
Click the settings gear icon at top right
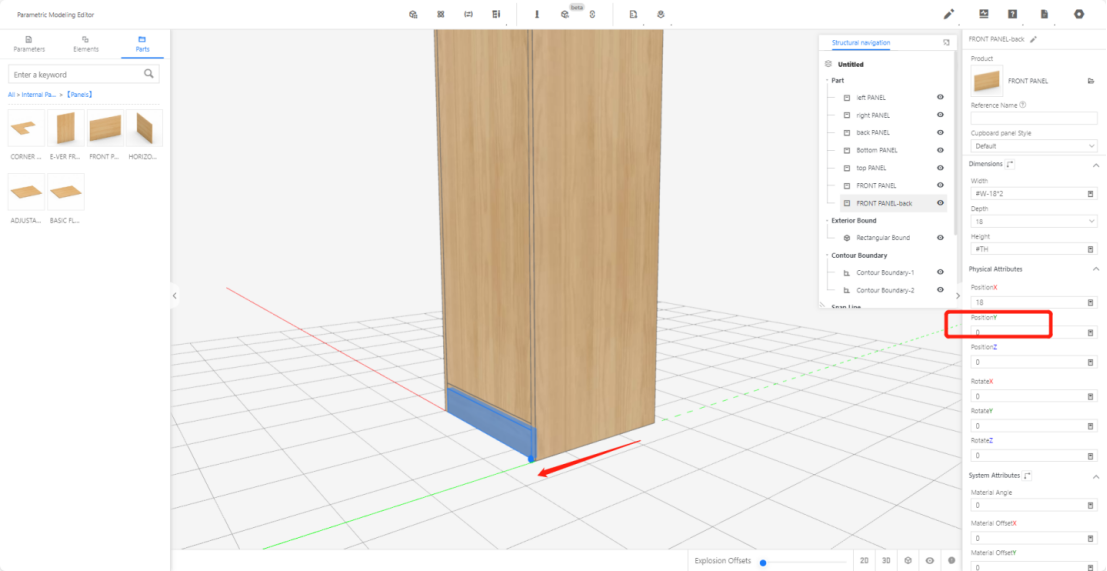[x=1079, y=14]
